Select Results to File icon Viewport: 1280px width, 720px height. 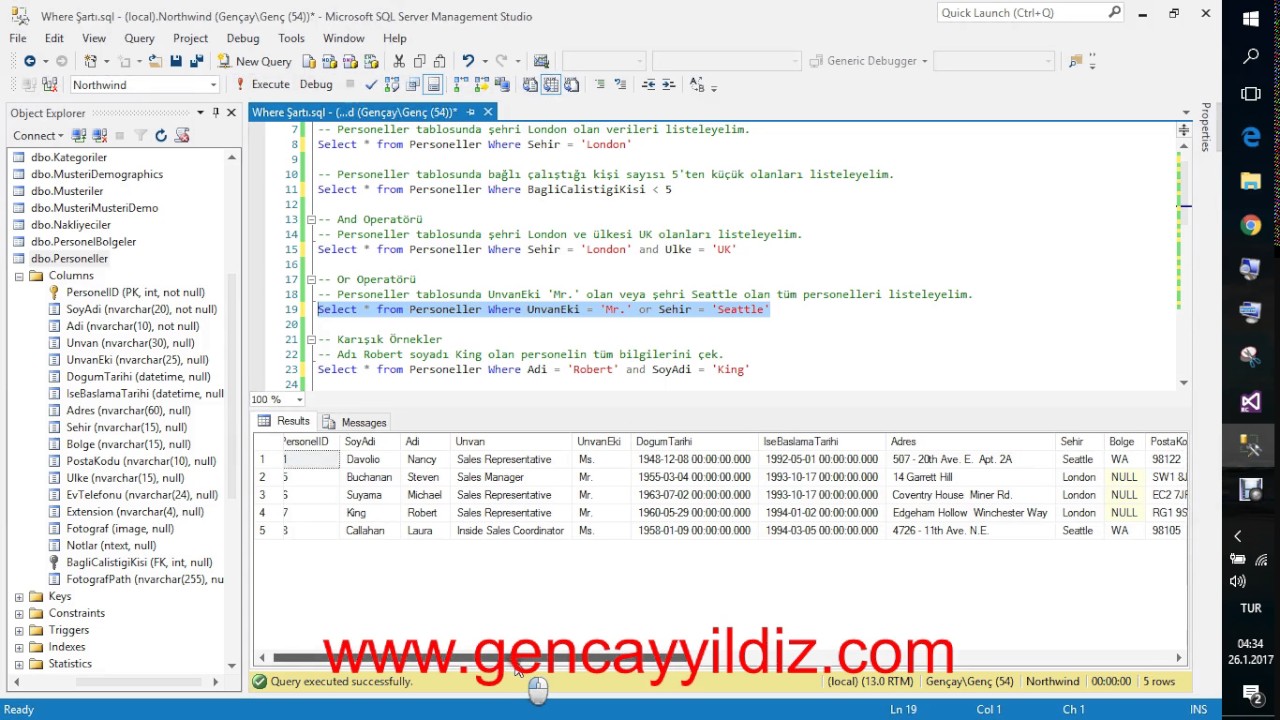[571, 85]
